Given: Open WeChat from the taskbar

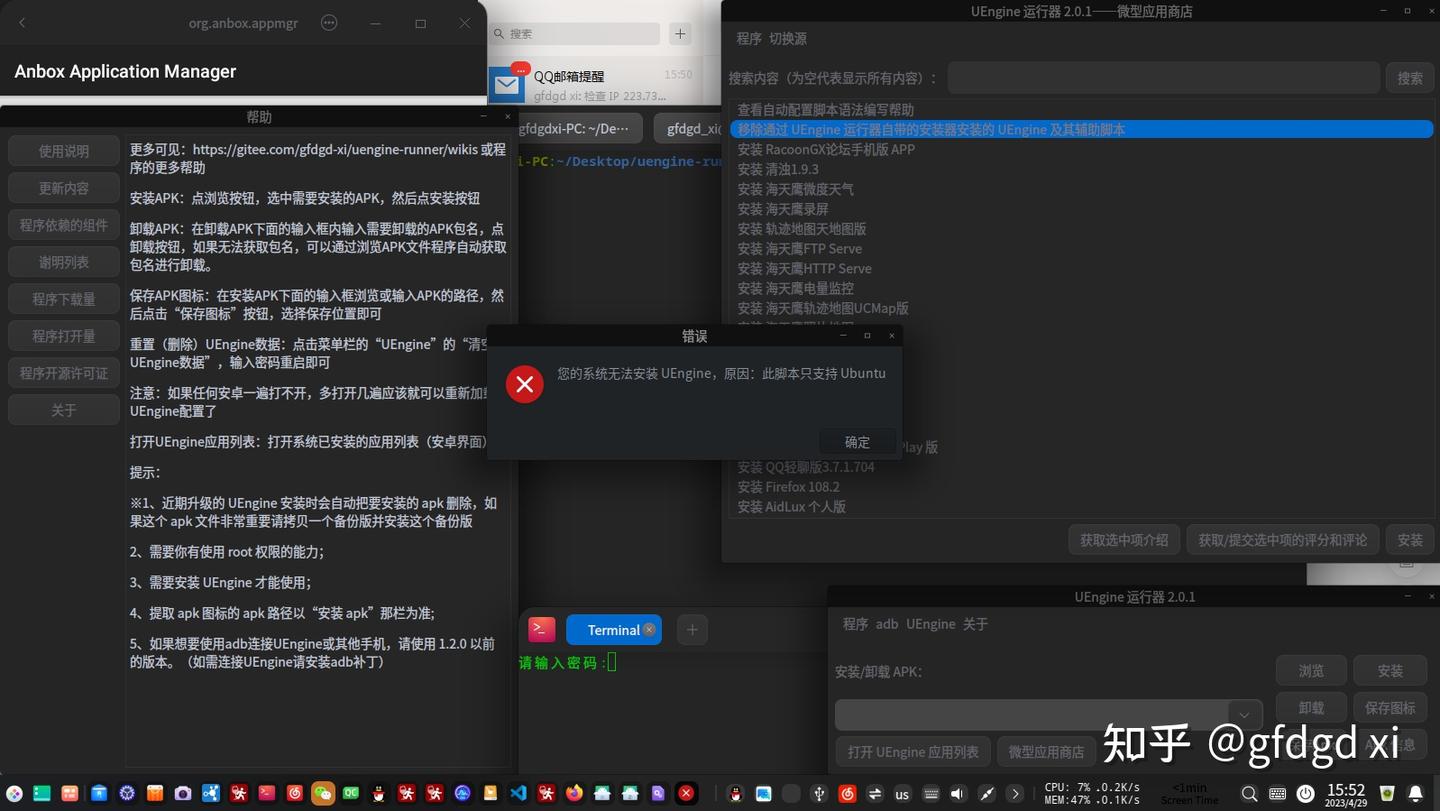Looking at the screenshot, I should tap(322, 793).
